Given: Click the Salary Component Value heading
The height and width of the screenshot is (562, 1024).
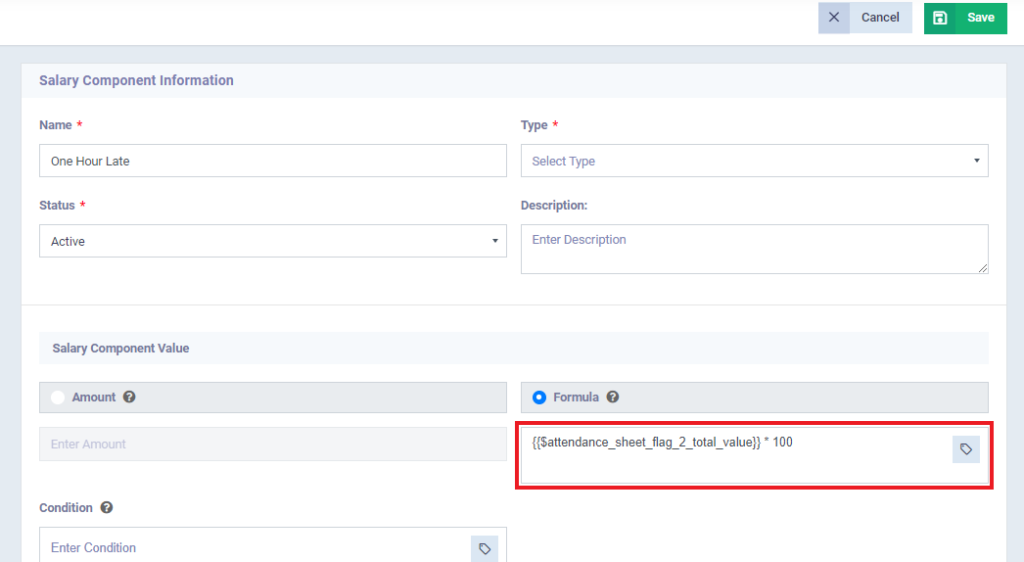Looking at the screenshot, I should tap(121, 348).
